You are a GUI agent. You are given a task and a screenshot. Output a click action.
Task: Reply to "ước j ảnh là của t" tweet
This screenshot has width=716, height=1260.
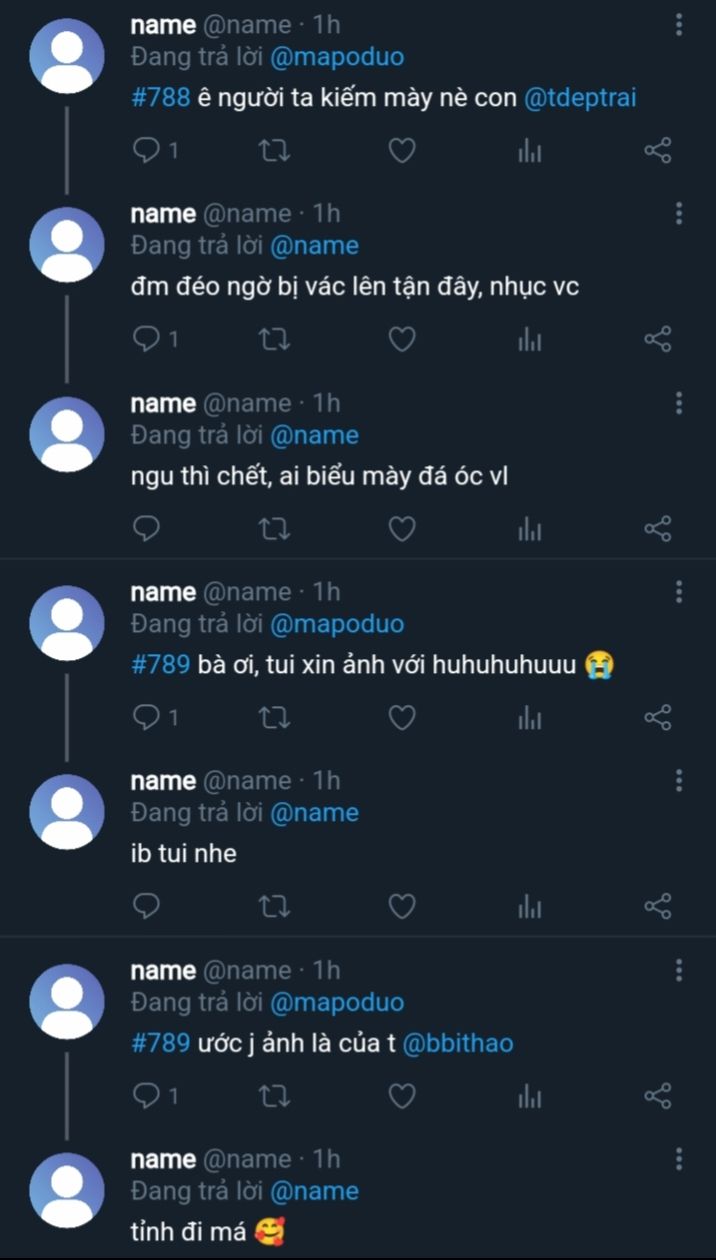[147, 1096]
